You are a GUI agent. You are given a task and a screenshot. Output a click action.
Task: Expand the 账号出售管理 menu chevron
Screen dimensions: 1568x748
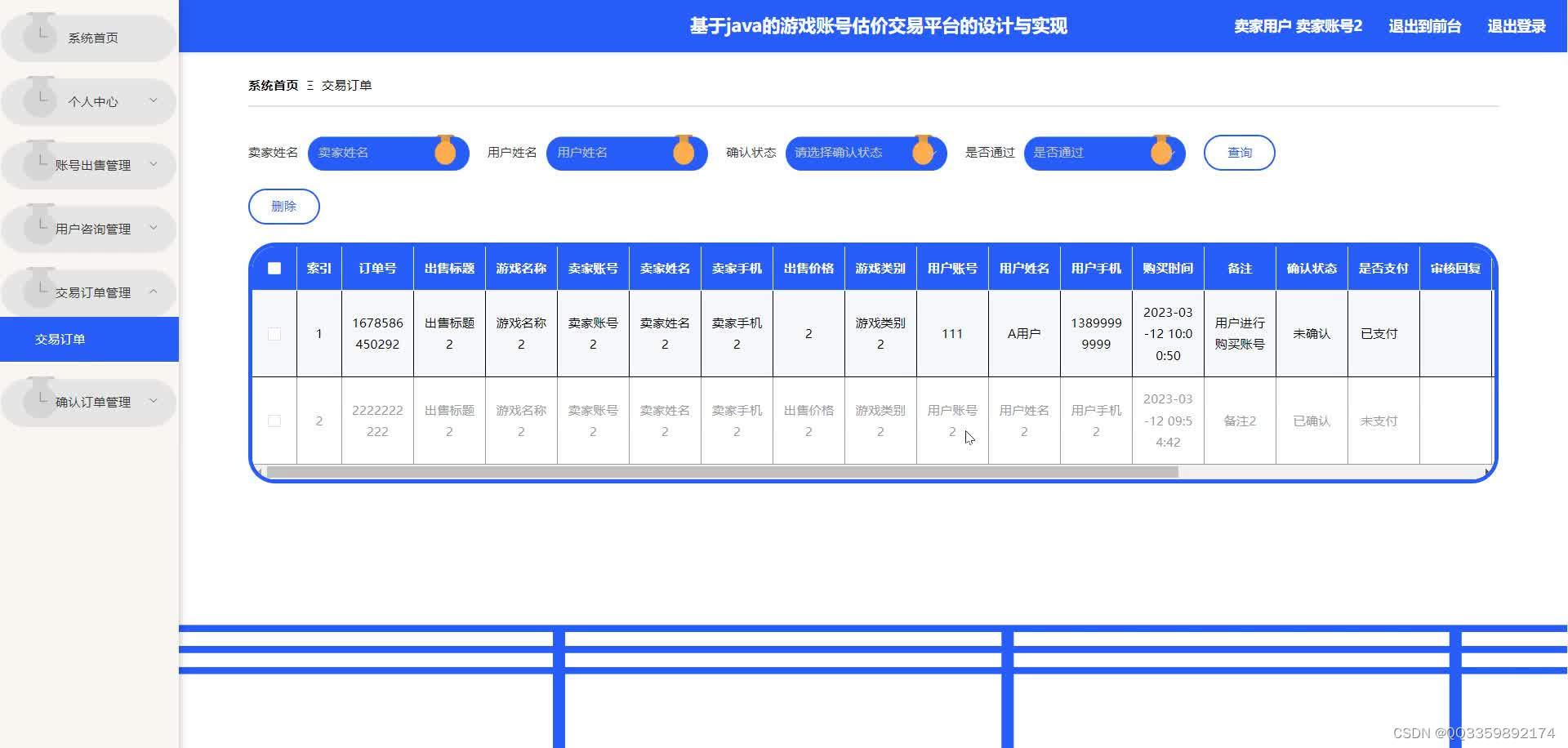tap(153, 164)
